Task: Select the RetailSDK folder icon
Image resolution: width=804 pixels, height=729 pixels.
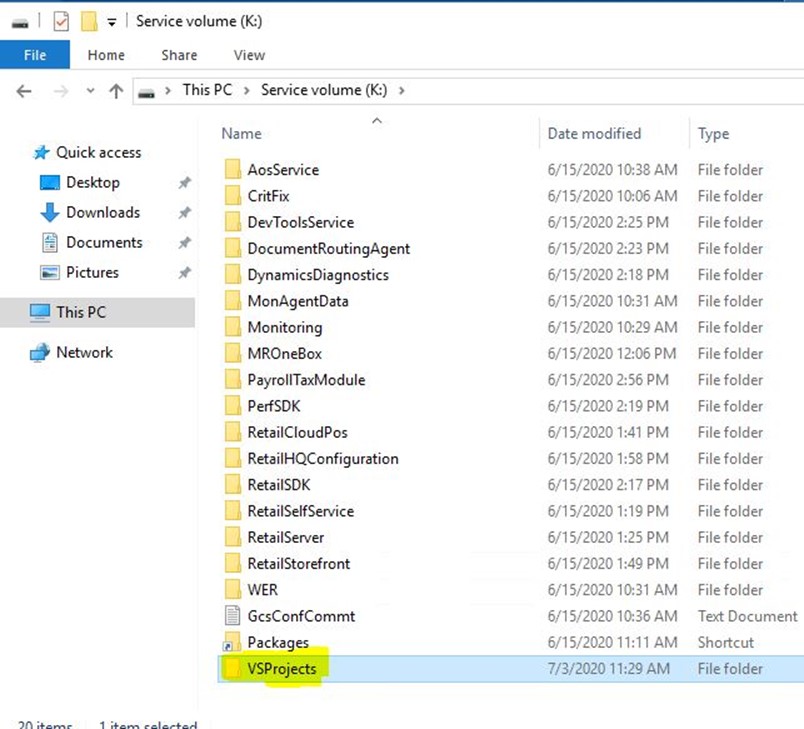Action: [x=233, y=484]
